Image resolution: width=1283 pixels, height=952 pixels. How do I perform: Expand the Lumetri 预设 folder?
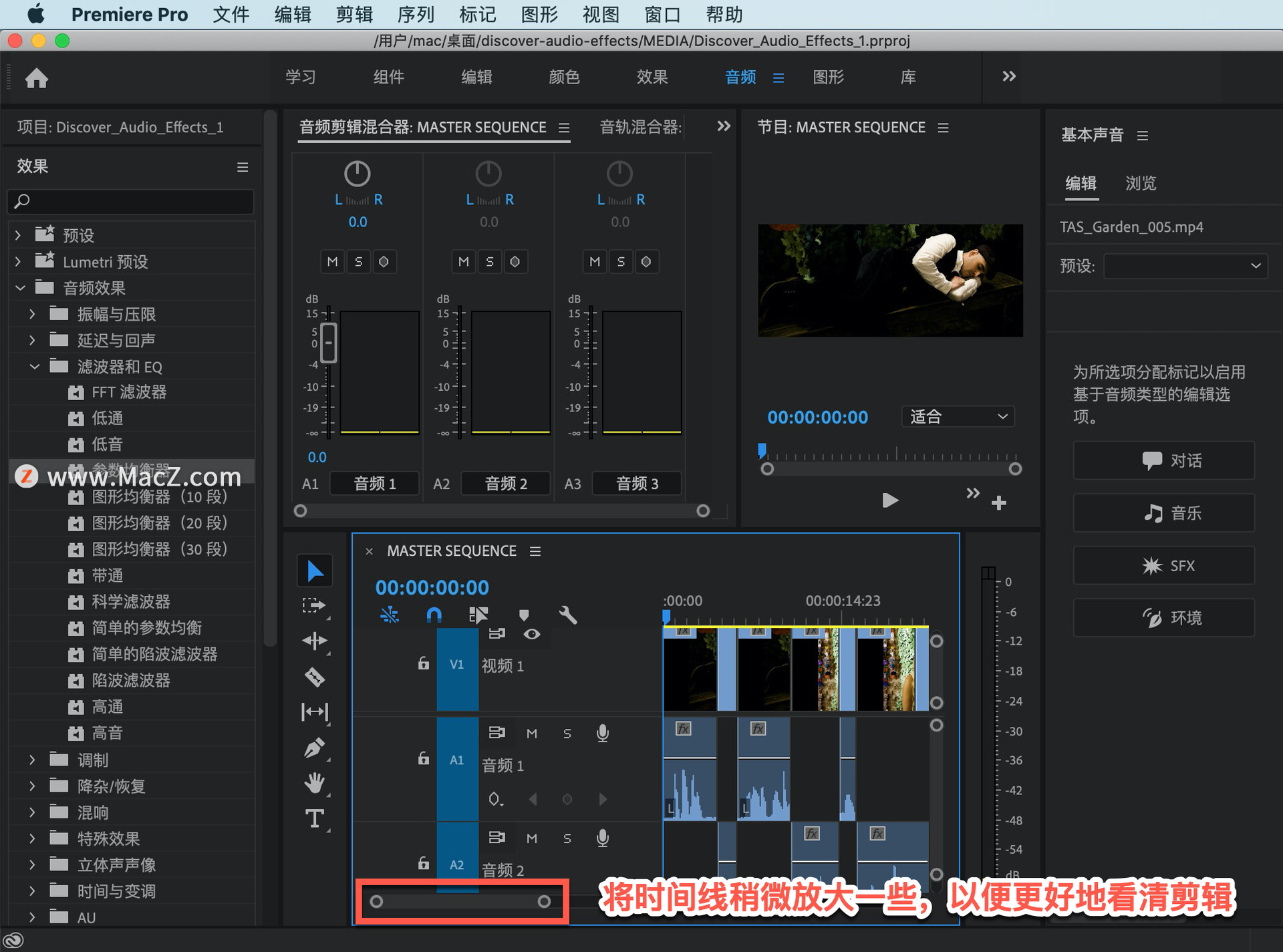18,261
